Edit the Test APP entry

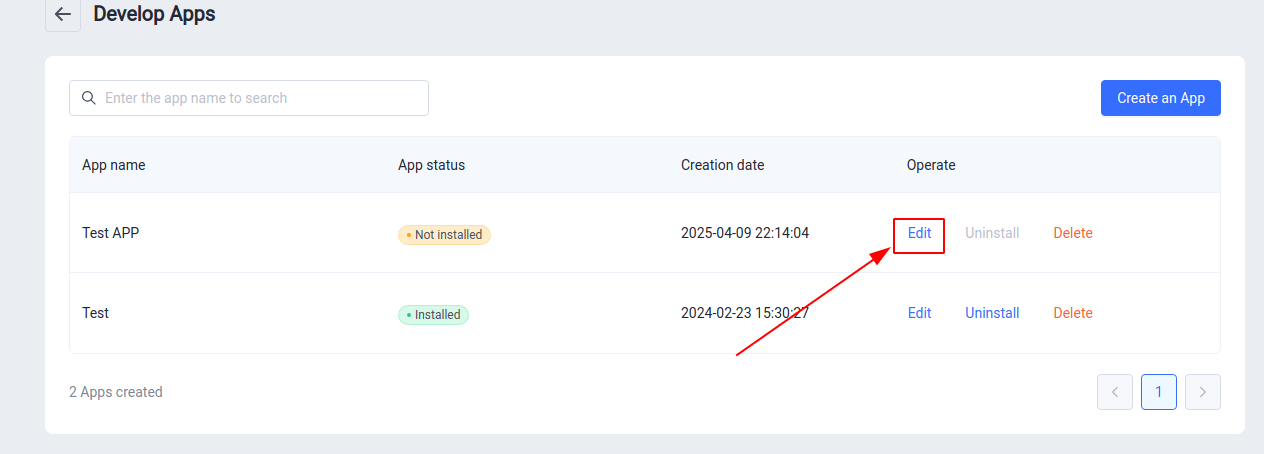(x=919, y=233)
